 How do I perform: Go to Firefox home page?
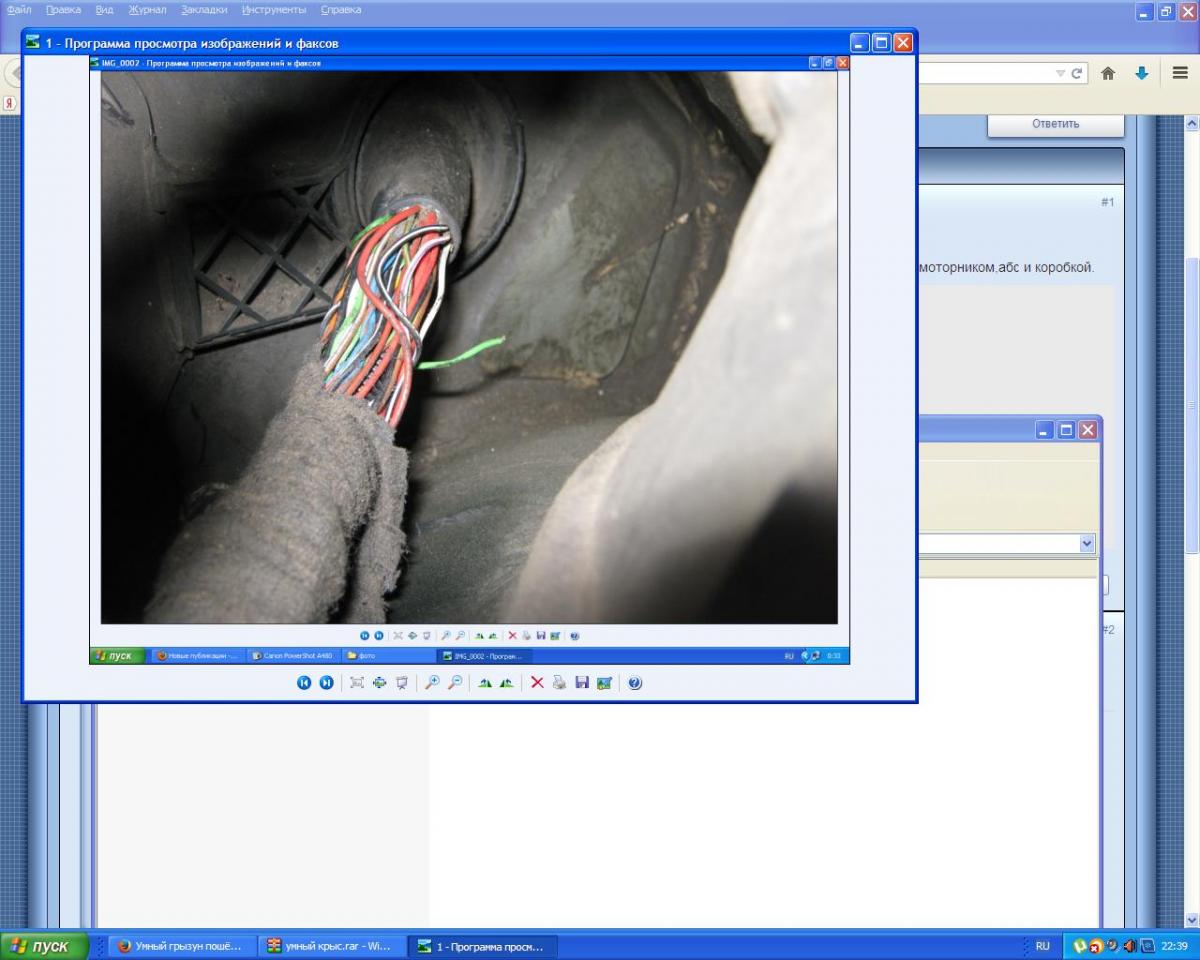point(1108,73)
